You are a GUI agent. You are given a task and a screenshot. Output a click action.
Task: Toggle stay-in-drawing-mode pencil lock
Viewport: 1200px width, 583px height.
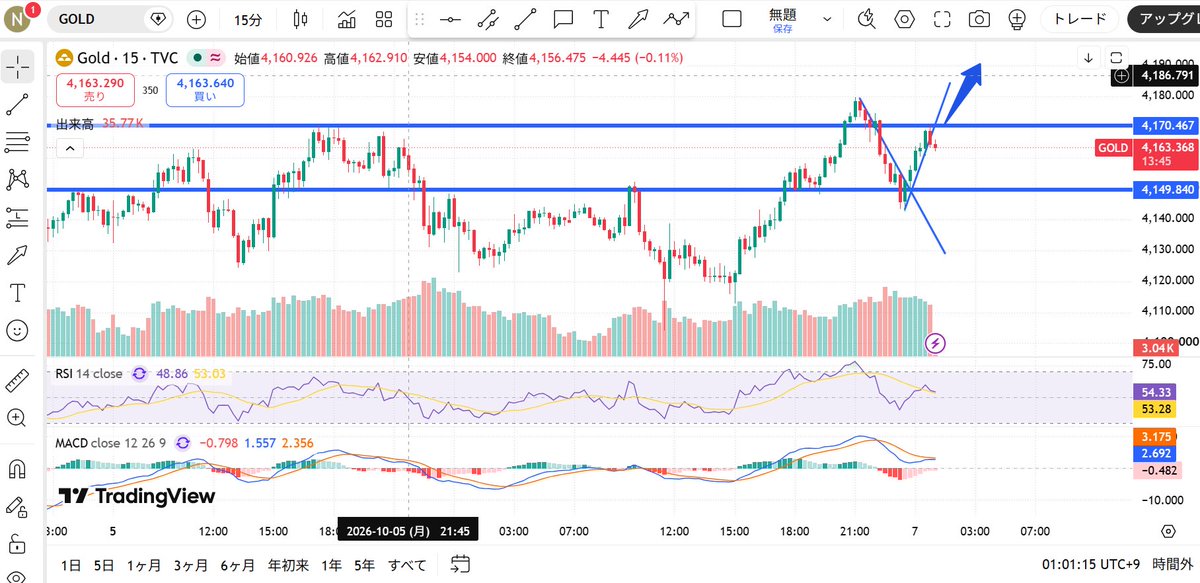pos(17,506)
